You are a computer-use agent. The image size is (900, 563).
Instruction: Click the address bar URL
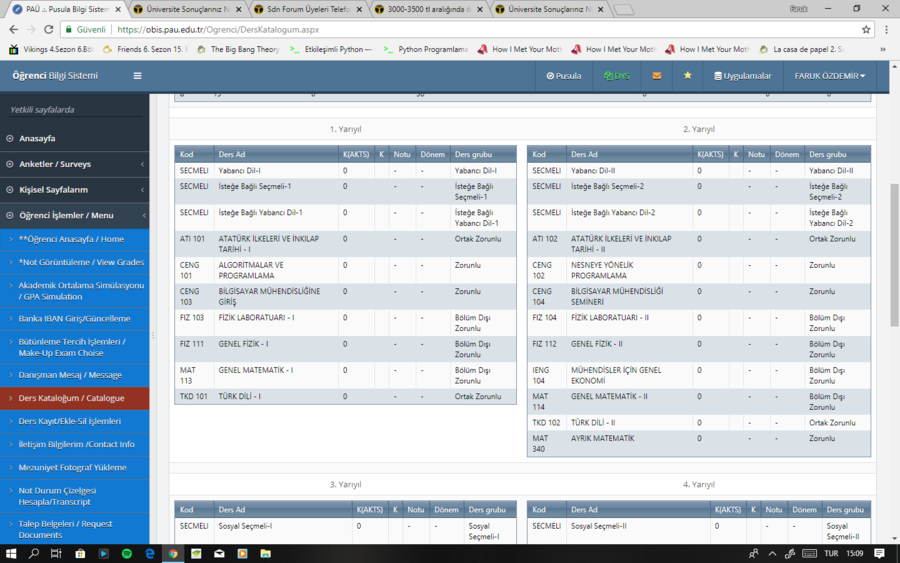[x=218, y=29]
